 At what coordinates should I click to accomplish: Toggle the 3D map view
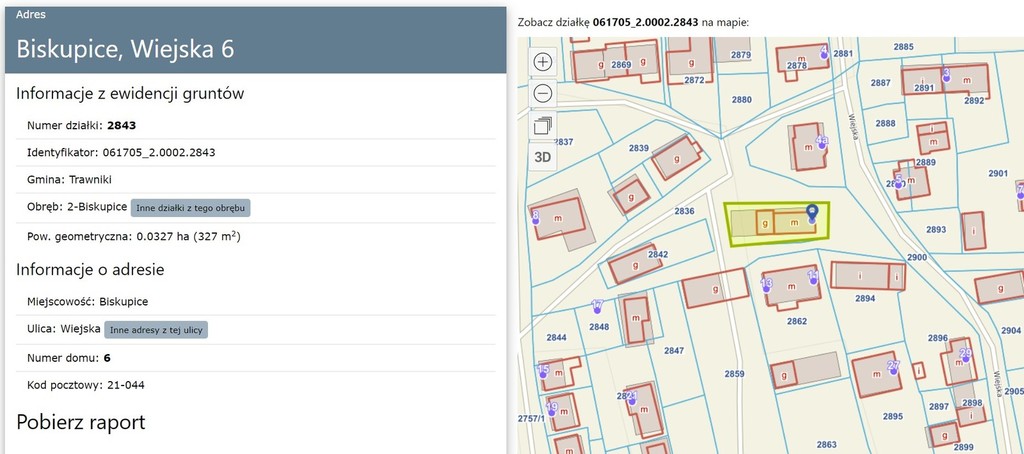coord(543,156)
